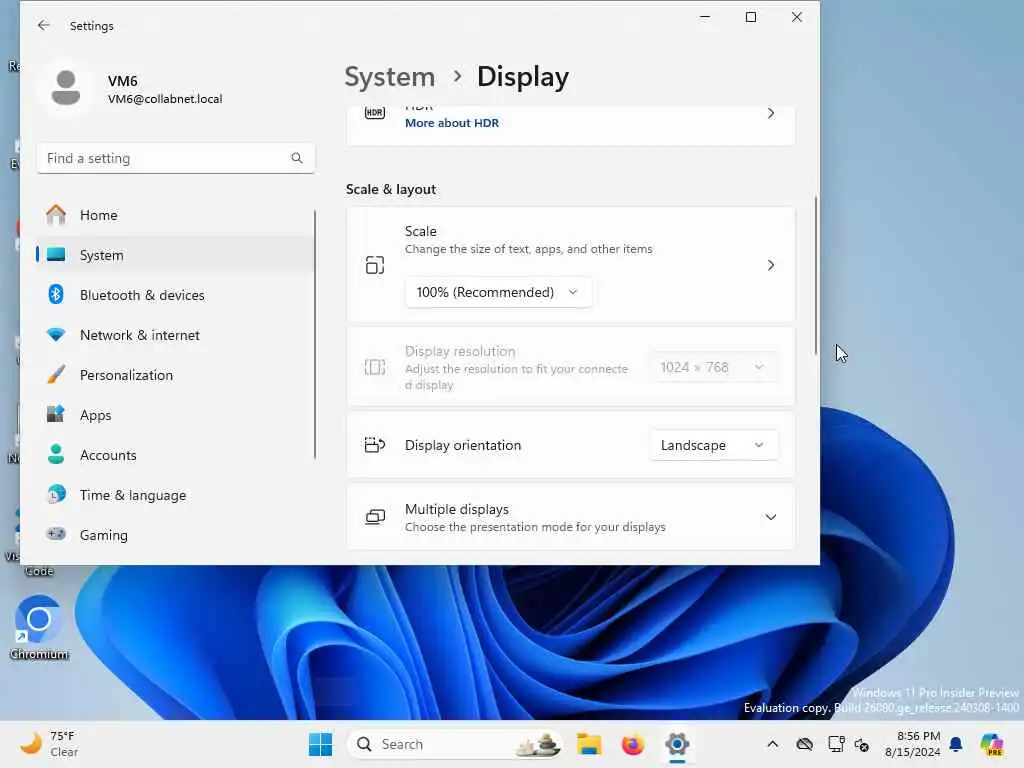Launch Firefox from the taskbar
Image resolution: width=1024 pixels, height=768 pixels.
coord(633,744)
